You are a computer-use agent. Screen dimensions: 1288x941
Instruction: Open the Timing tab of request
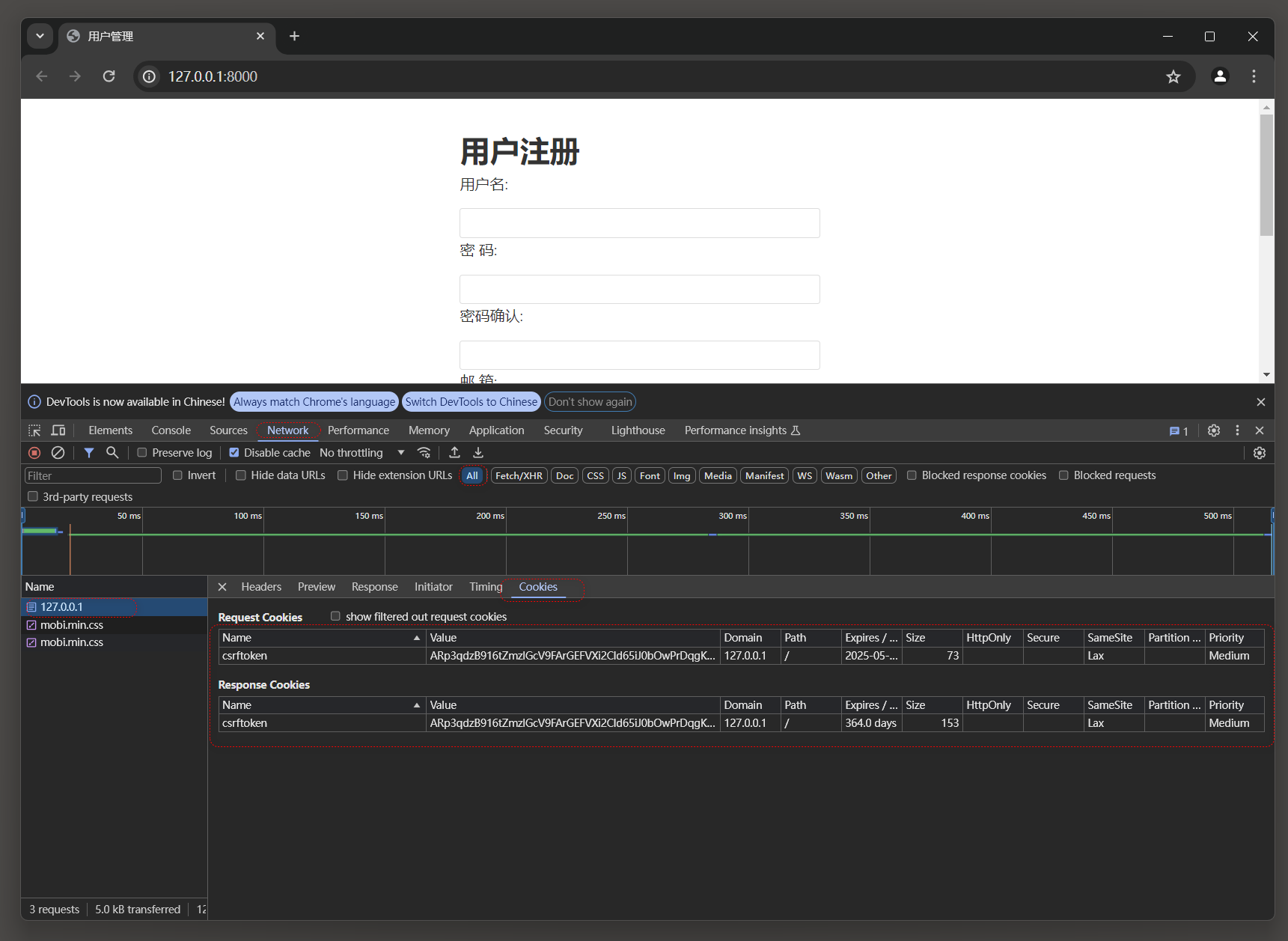tap(486, 587)
